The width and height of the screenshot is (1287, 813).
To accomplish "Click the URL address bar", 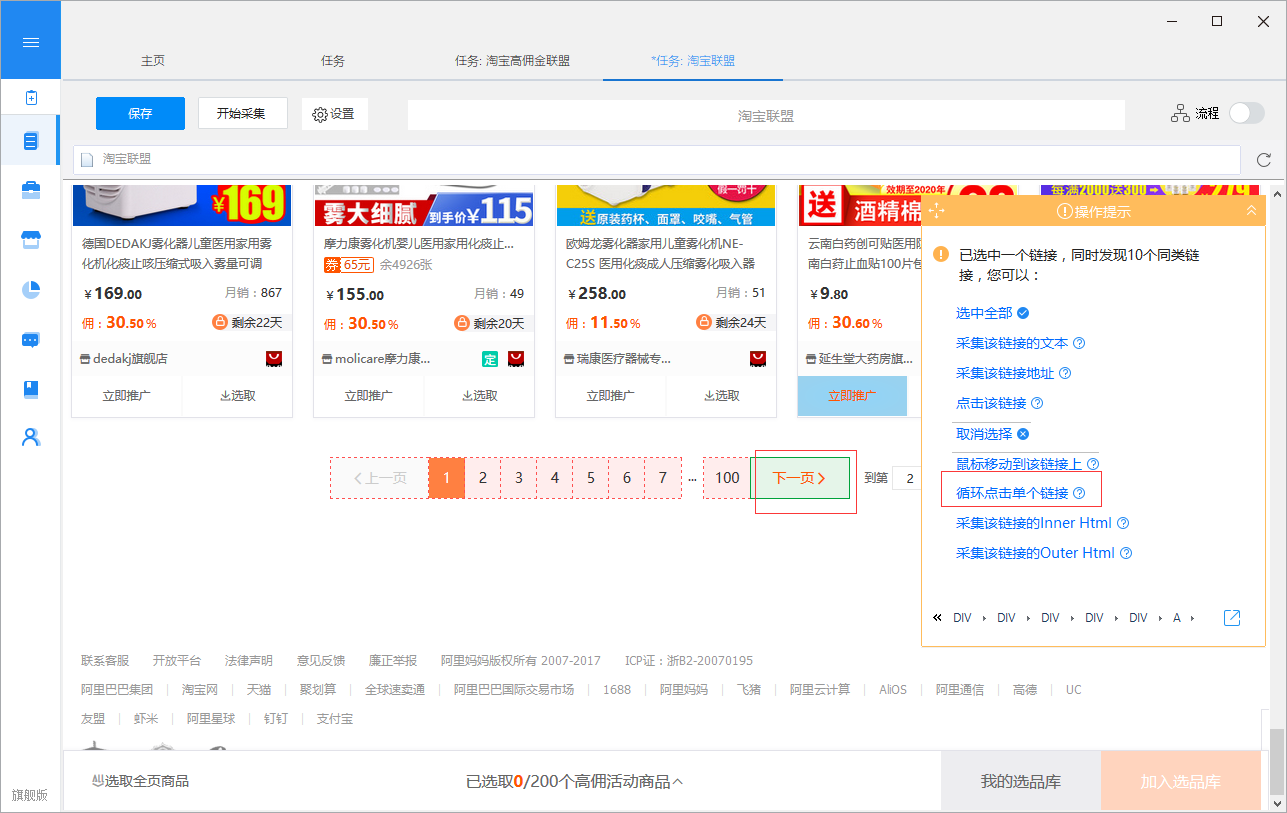I will point(657,159).
